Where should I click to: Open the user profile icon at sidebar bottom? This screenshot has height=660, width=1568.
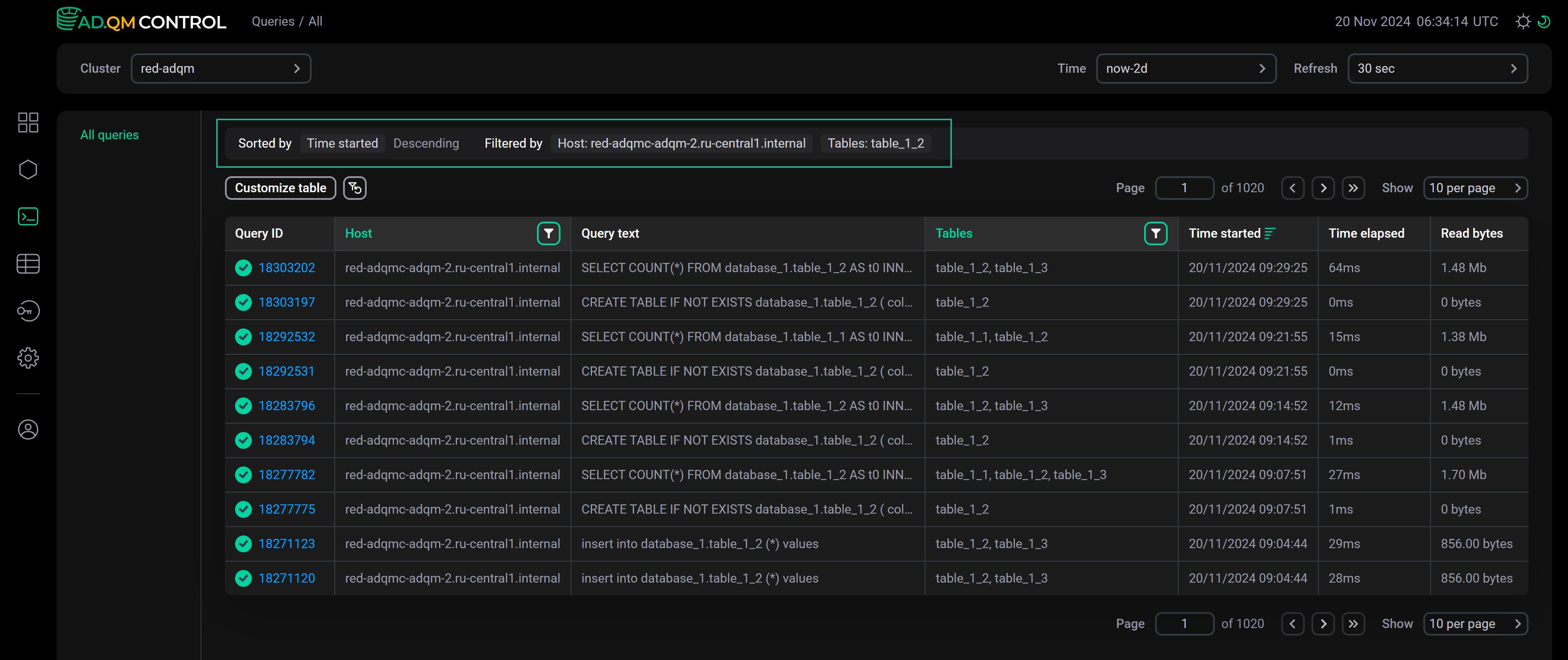coord(28,429)
